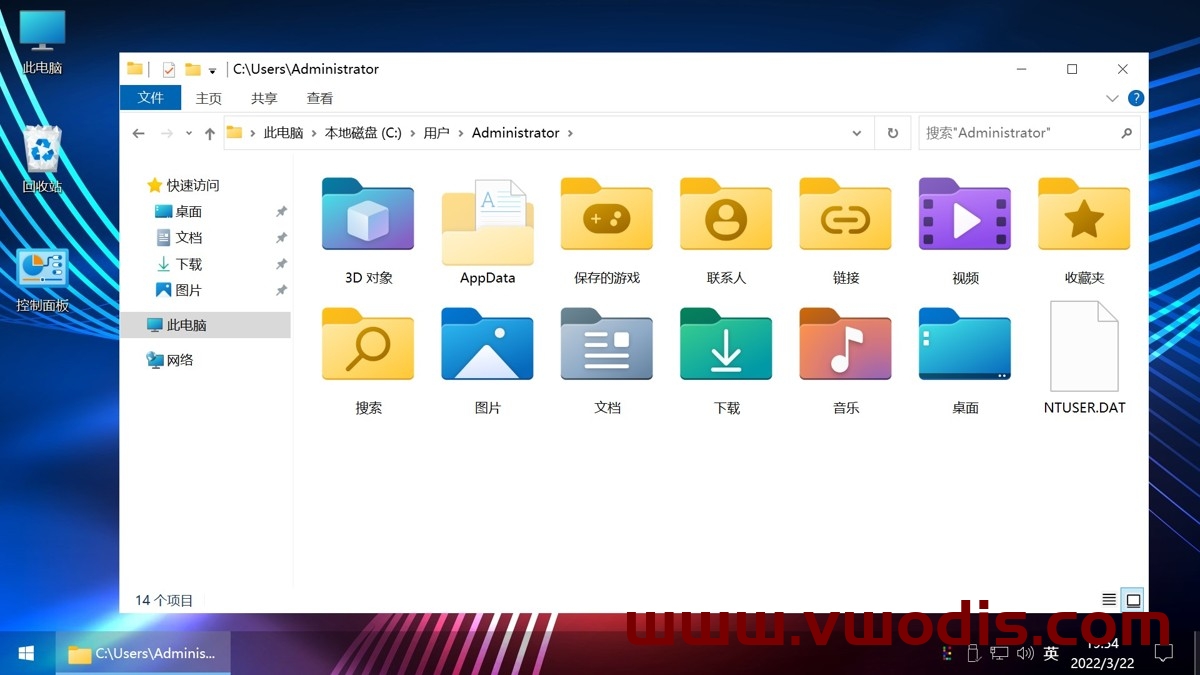Click the back navigation arrow
This screenshot has height=675, width=1200.
(138, 132)
